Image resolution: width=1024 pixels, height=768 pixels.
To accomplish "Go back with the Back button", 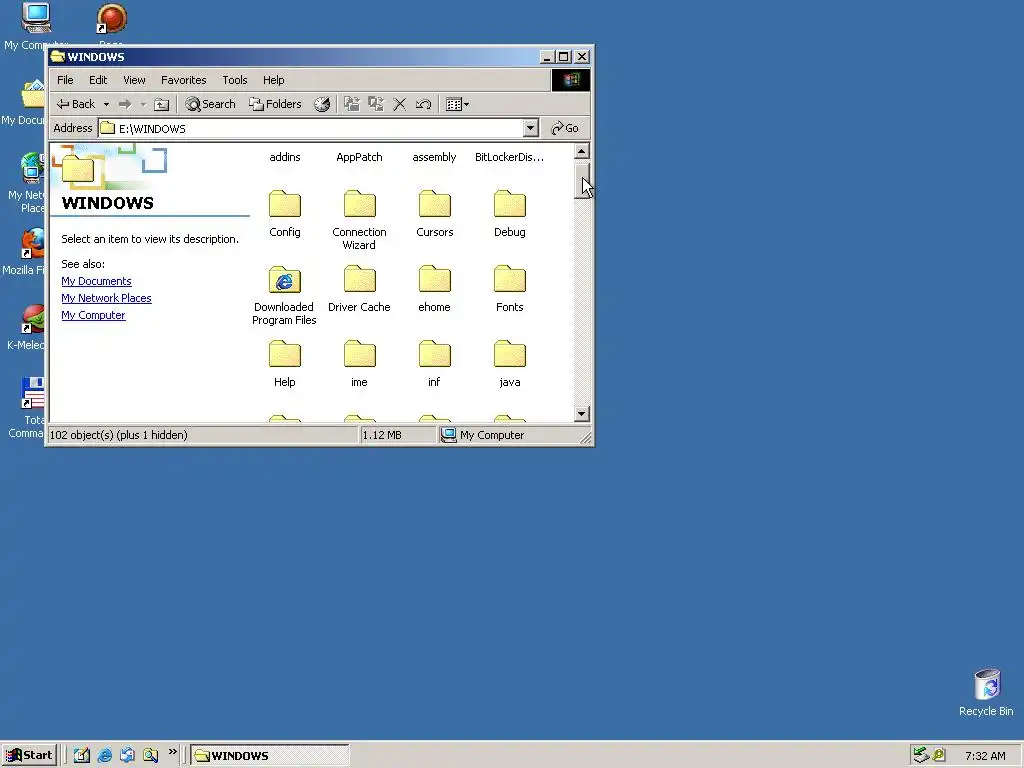I will [76, 104].
